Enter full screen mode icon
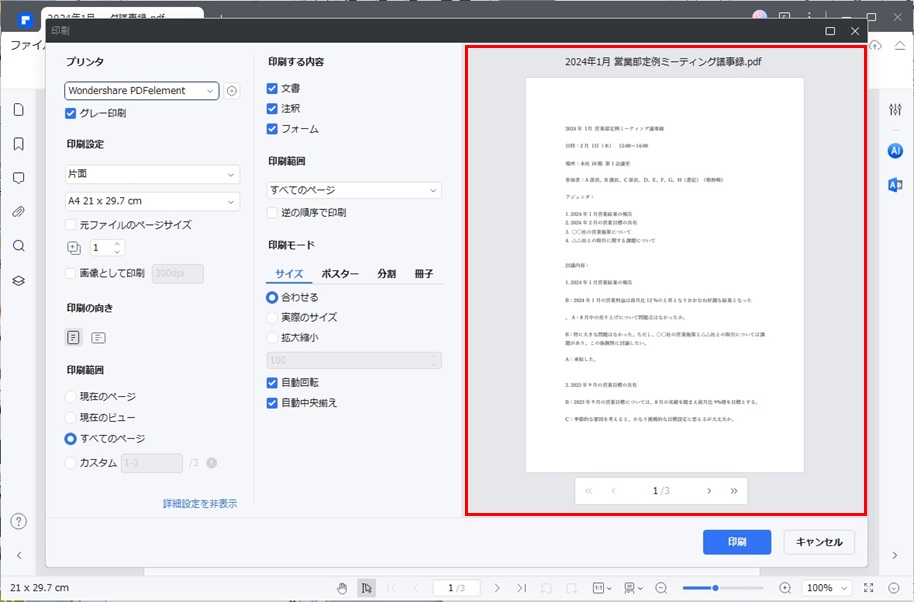Image resolution: width=914 pixels, height=602 pixels. pos(869,588)
